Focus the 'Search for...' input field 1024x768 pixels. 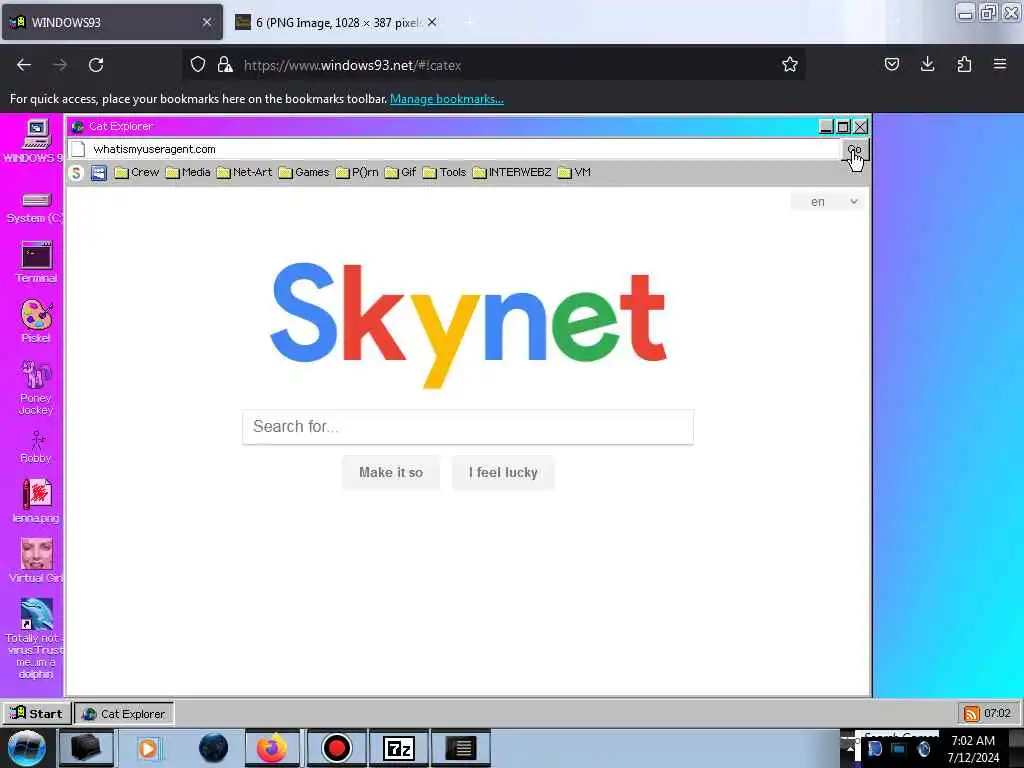(x=468, y=427)
